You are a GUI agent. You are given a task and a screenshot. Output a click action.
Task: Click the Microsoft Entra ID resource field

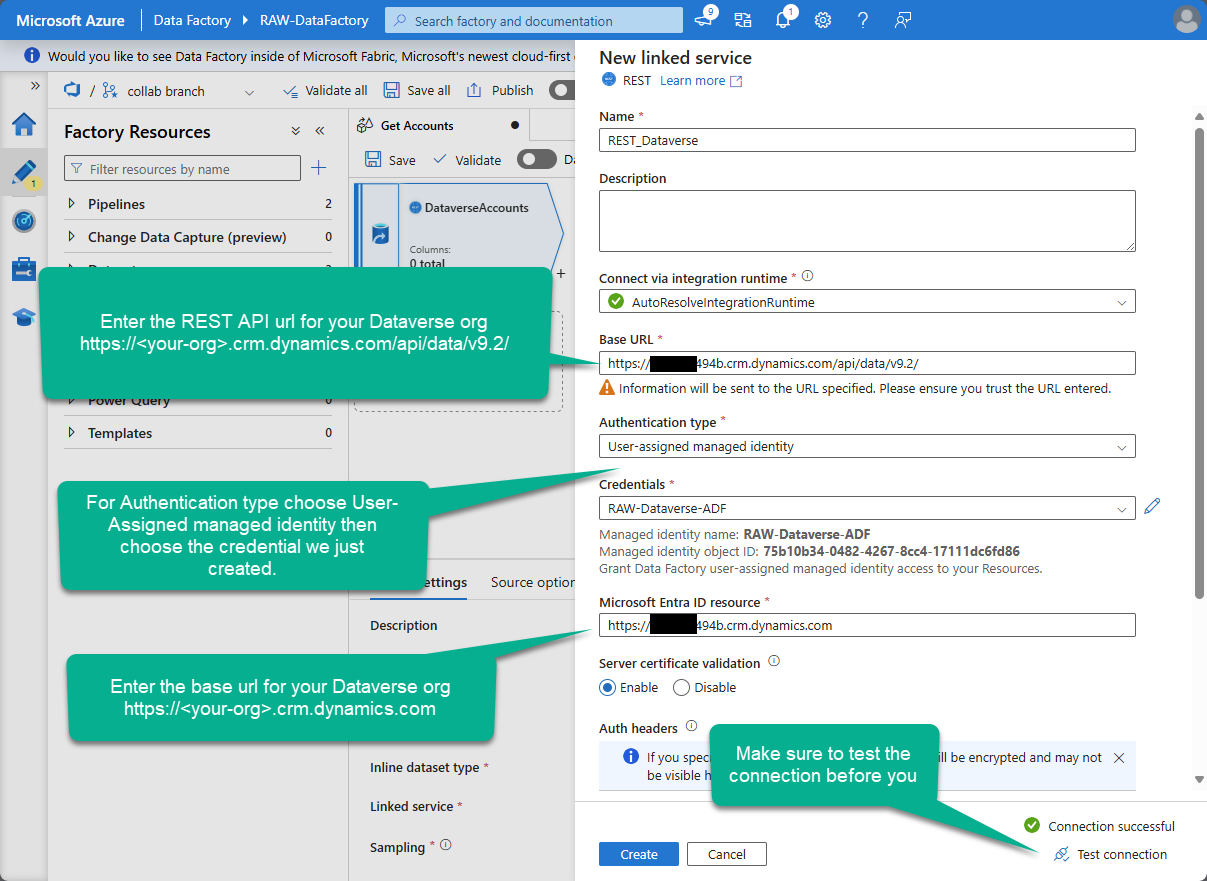pyautogui.click(x=867, y=625)
